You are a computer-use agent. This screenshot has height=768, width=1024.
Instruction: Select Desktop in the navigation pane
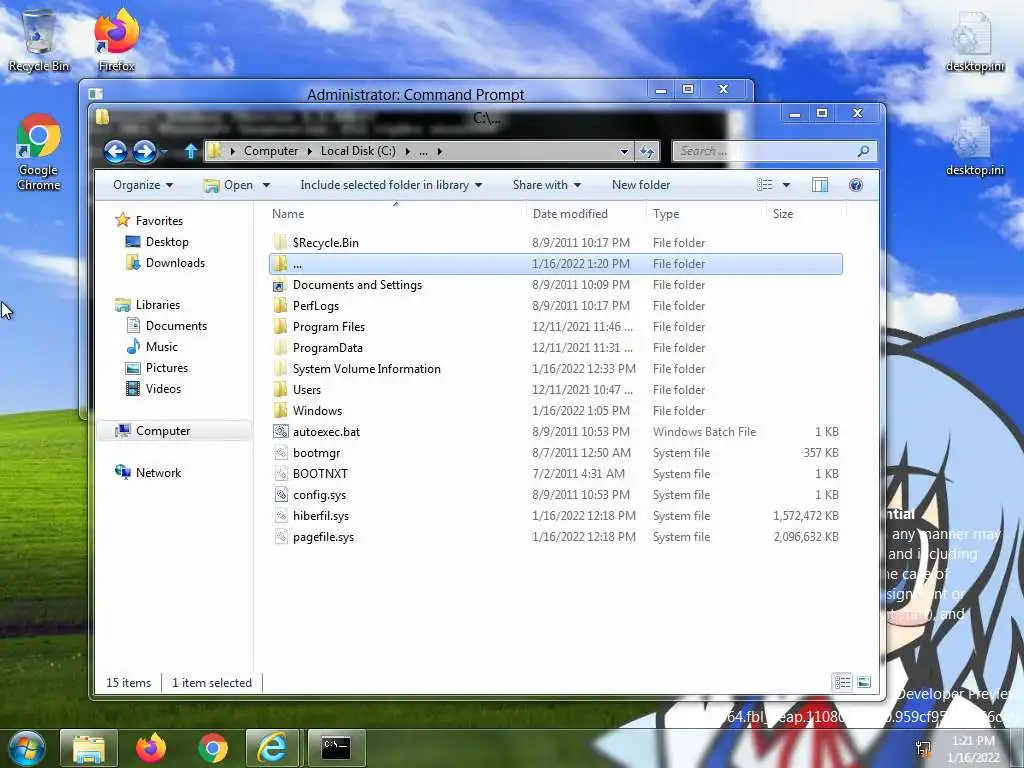coord(167,242)
